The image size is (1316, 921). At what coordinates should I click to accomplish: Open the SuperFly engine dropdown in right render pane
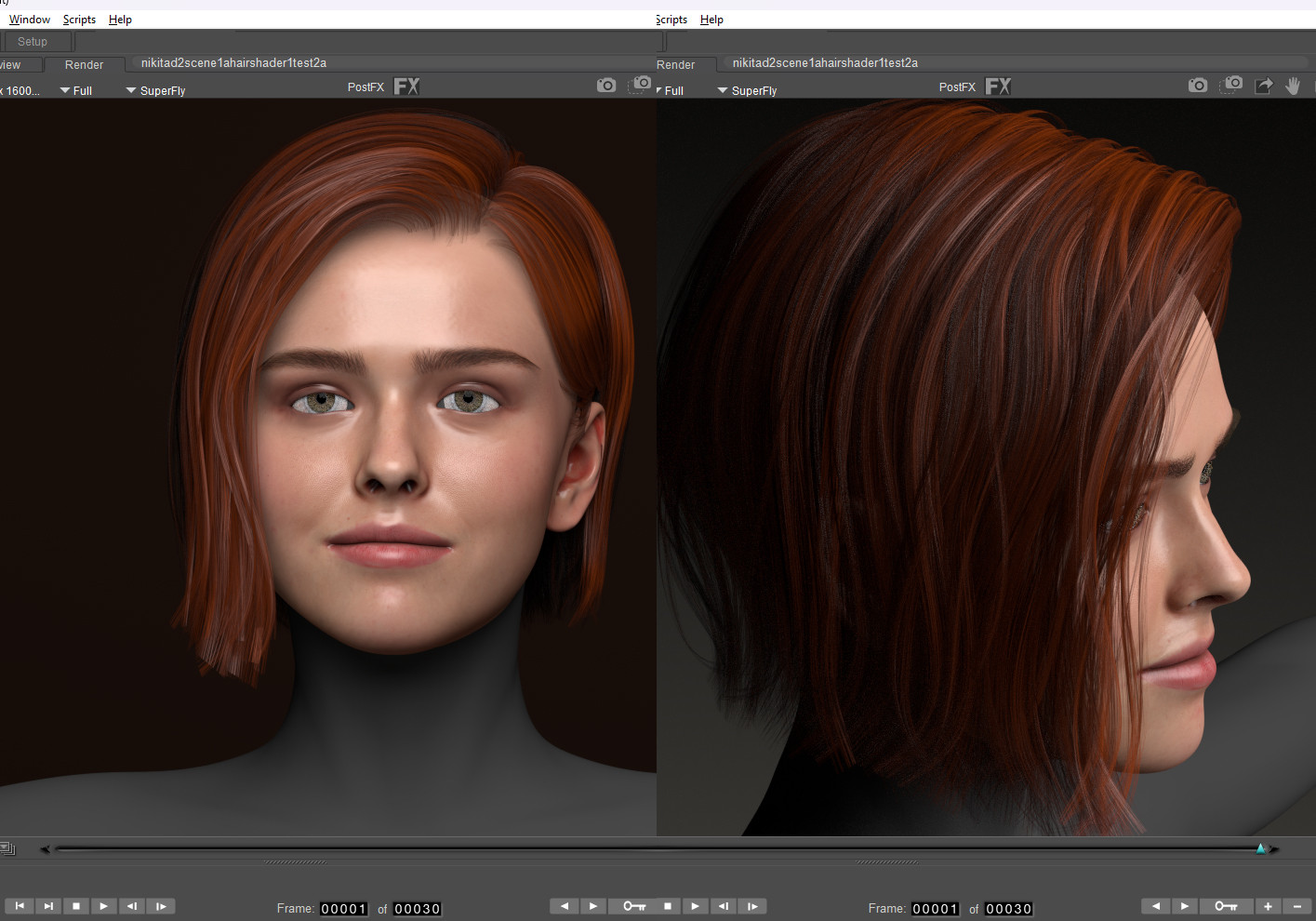coord(747,91)
